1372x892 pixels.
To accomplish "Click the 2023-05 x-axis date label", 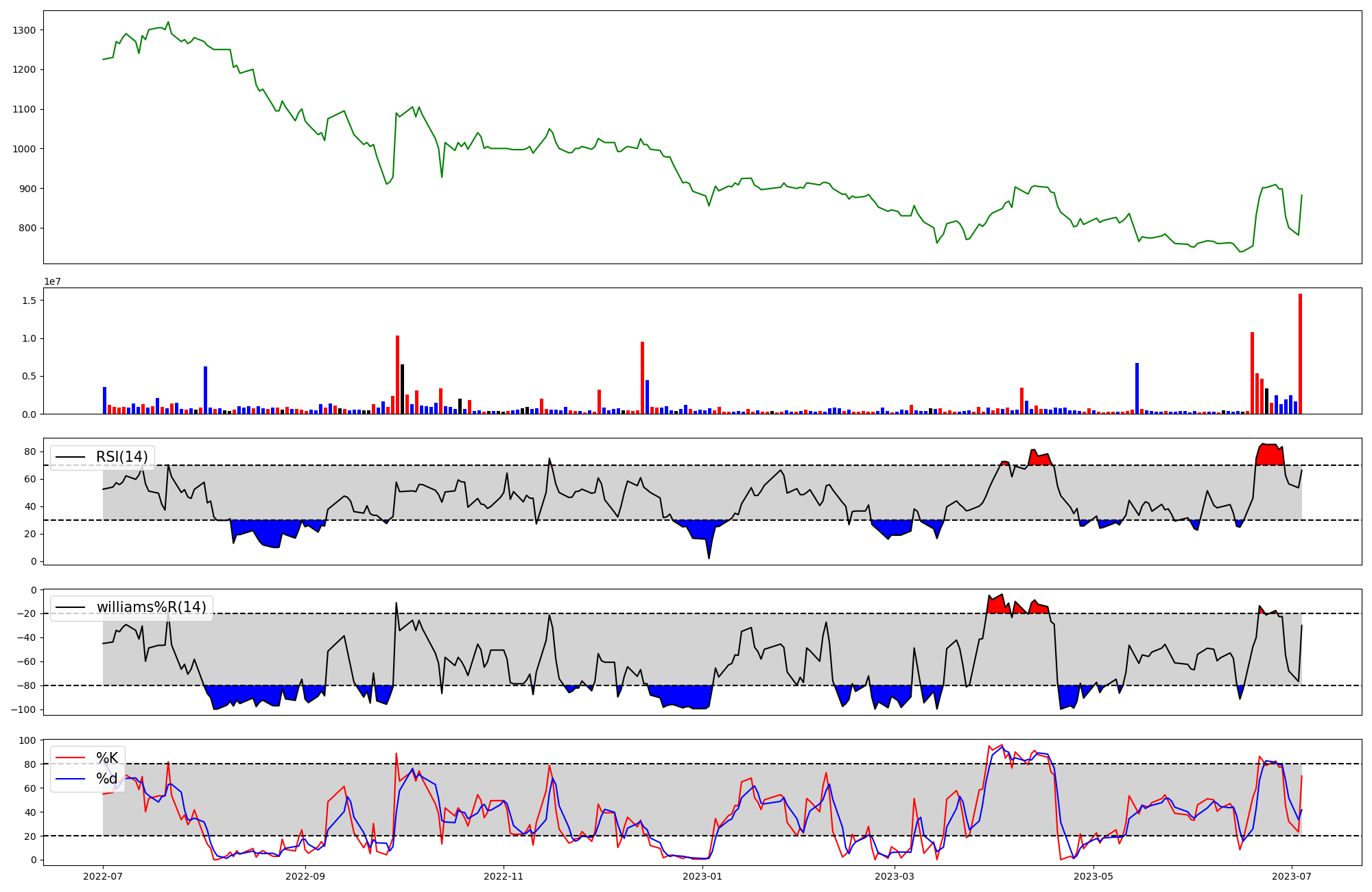I will [x=1093, y=876].
